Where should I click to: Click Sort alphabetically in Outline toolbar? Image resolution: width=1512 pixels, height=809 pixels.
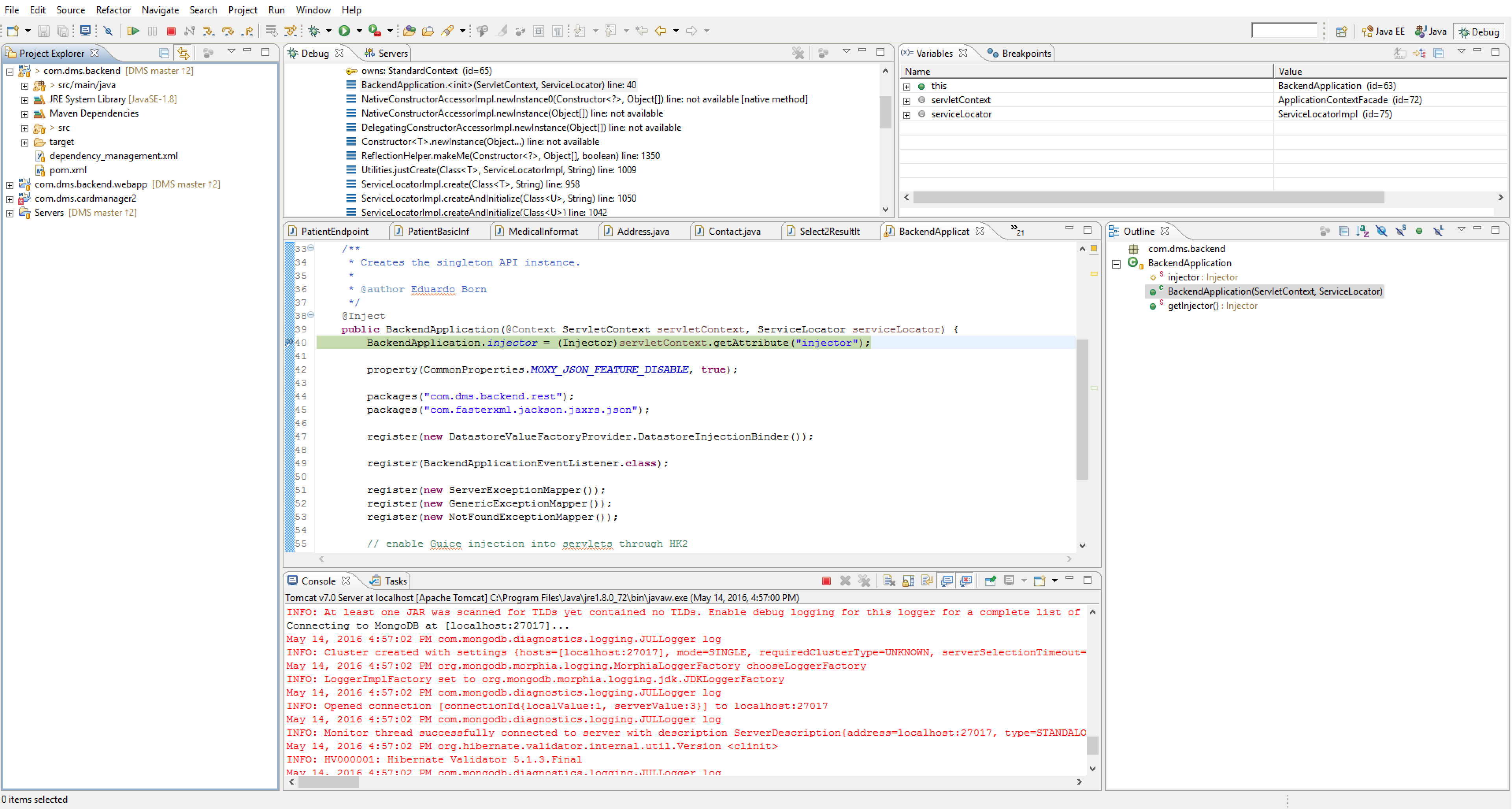(1362, 231)
